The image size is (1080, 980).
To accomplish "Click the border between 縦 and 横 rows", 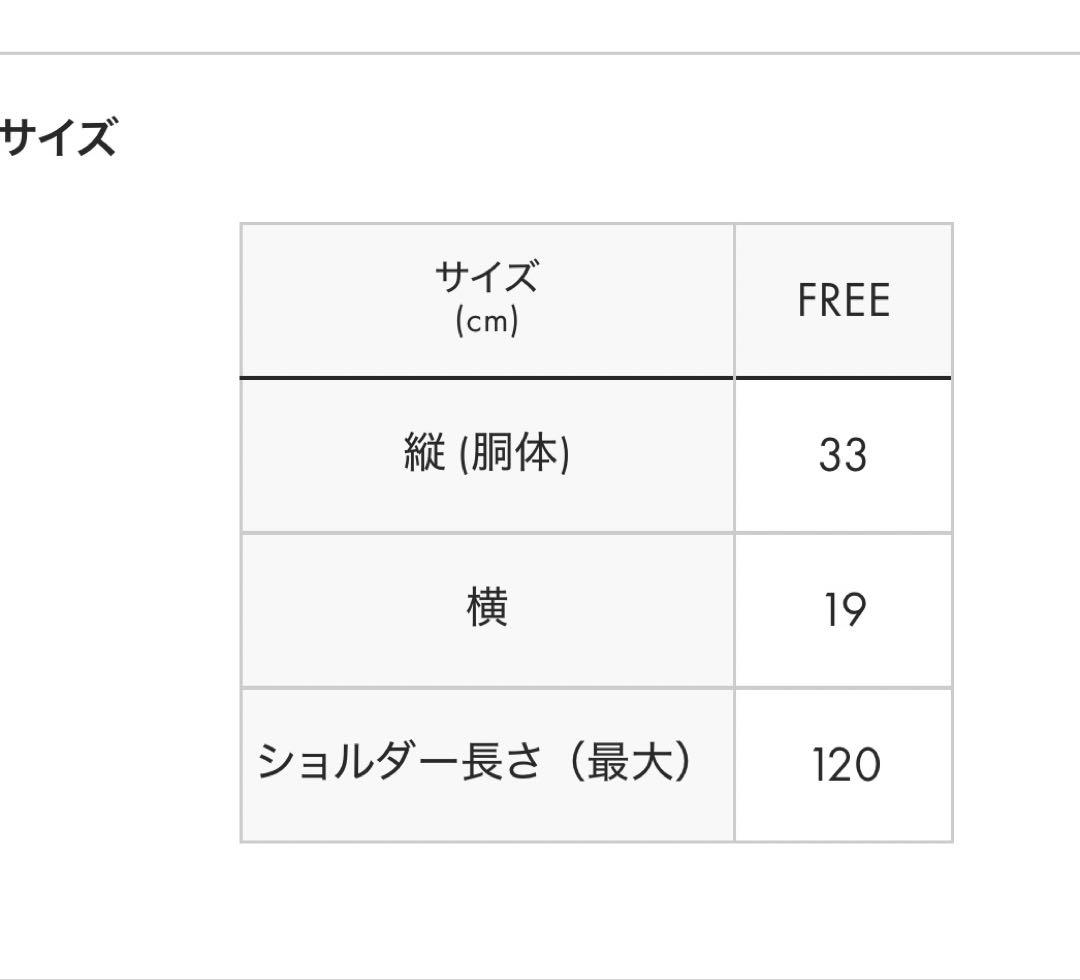I will [x=487, y=532].
